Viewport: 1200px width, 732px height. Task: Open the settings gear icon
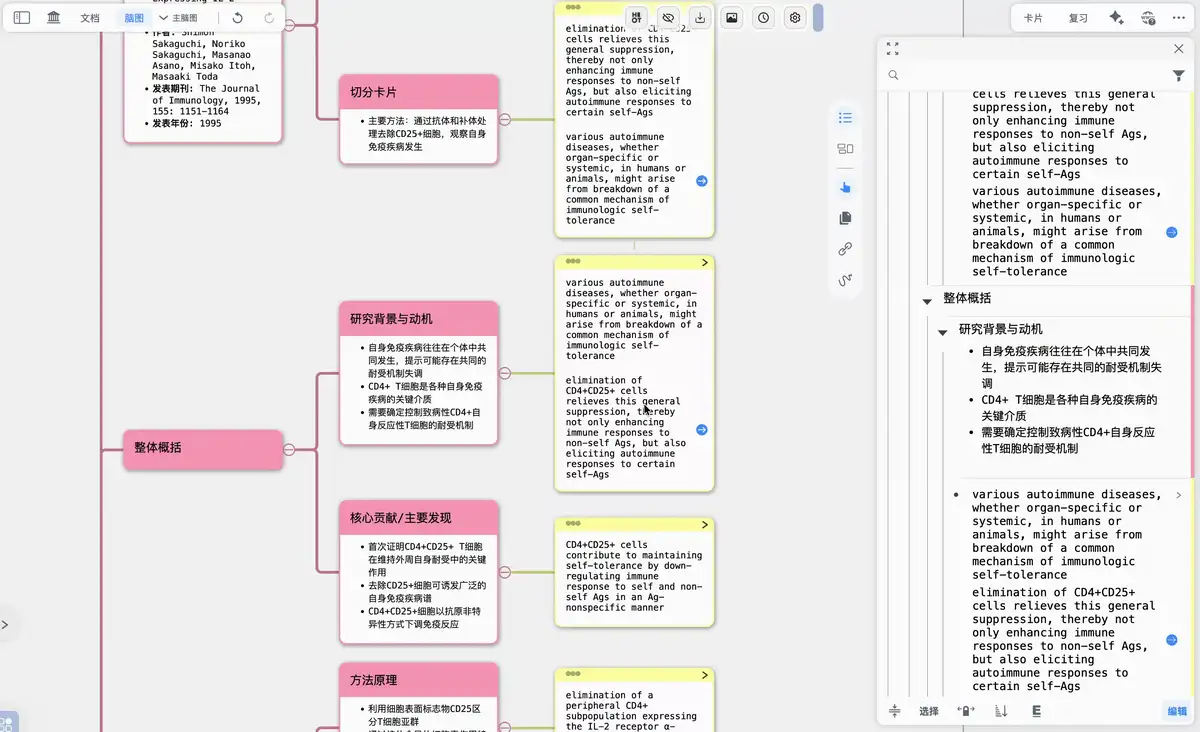(795, 17)
